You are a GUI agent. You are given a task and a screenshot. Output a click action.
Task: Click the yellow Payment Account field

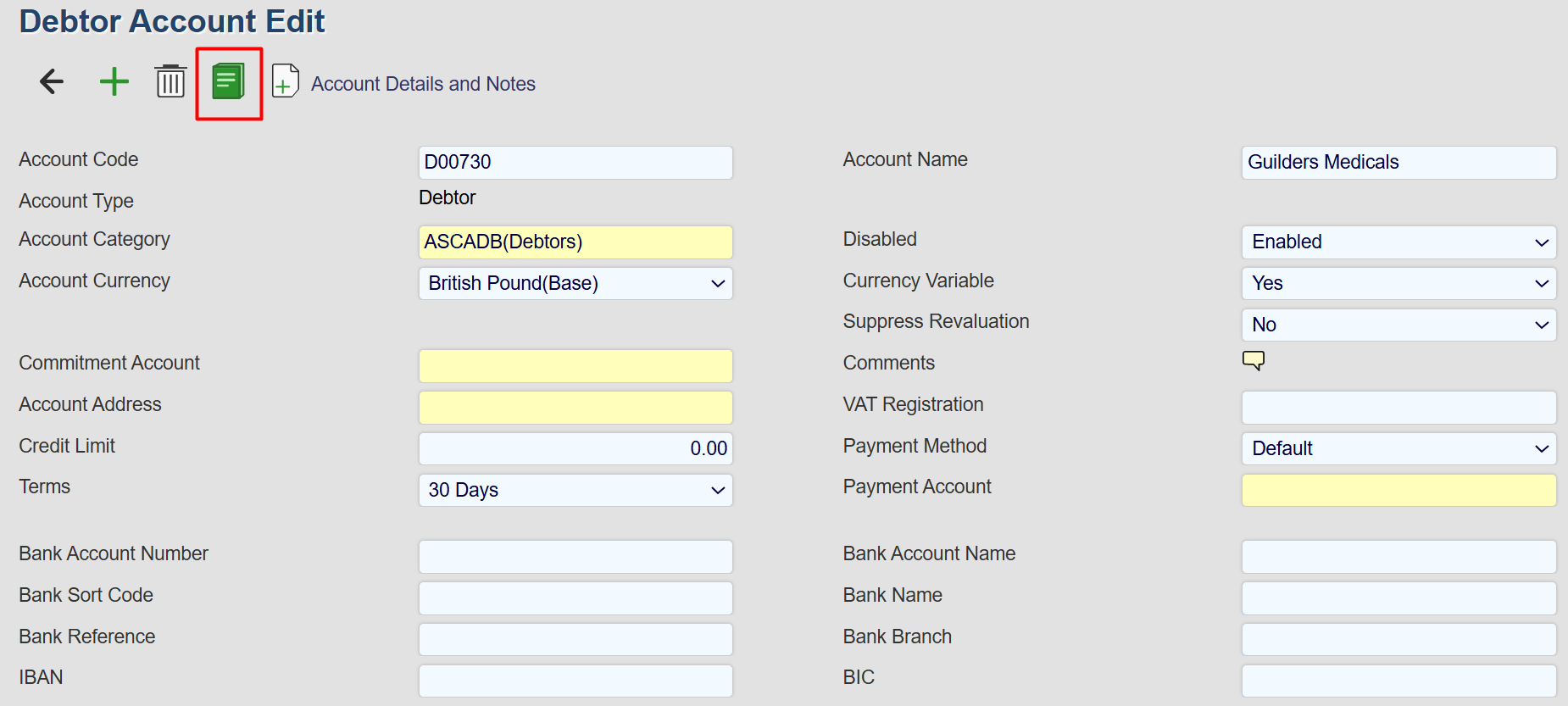(1398, 490)
